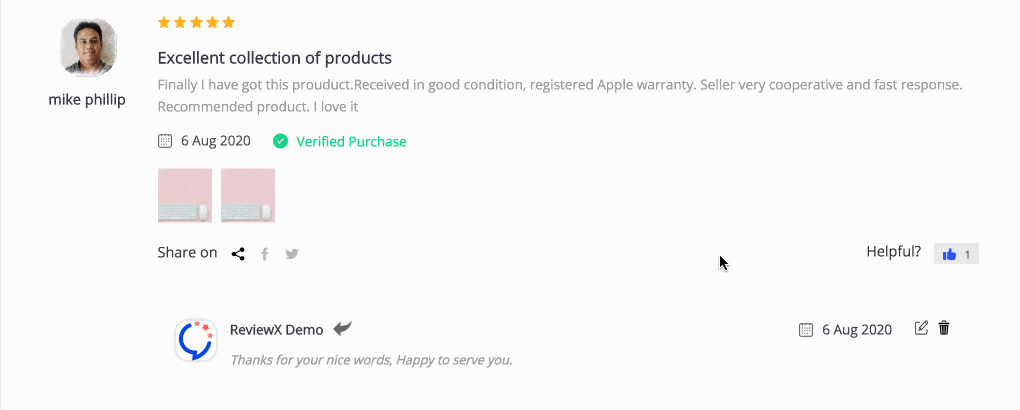Click the green Verified Purchase checkmark
1020x410 pixels.
[x=280, y=141]
